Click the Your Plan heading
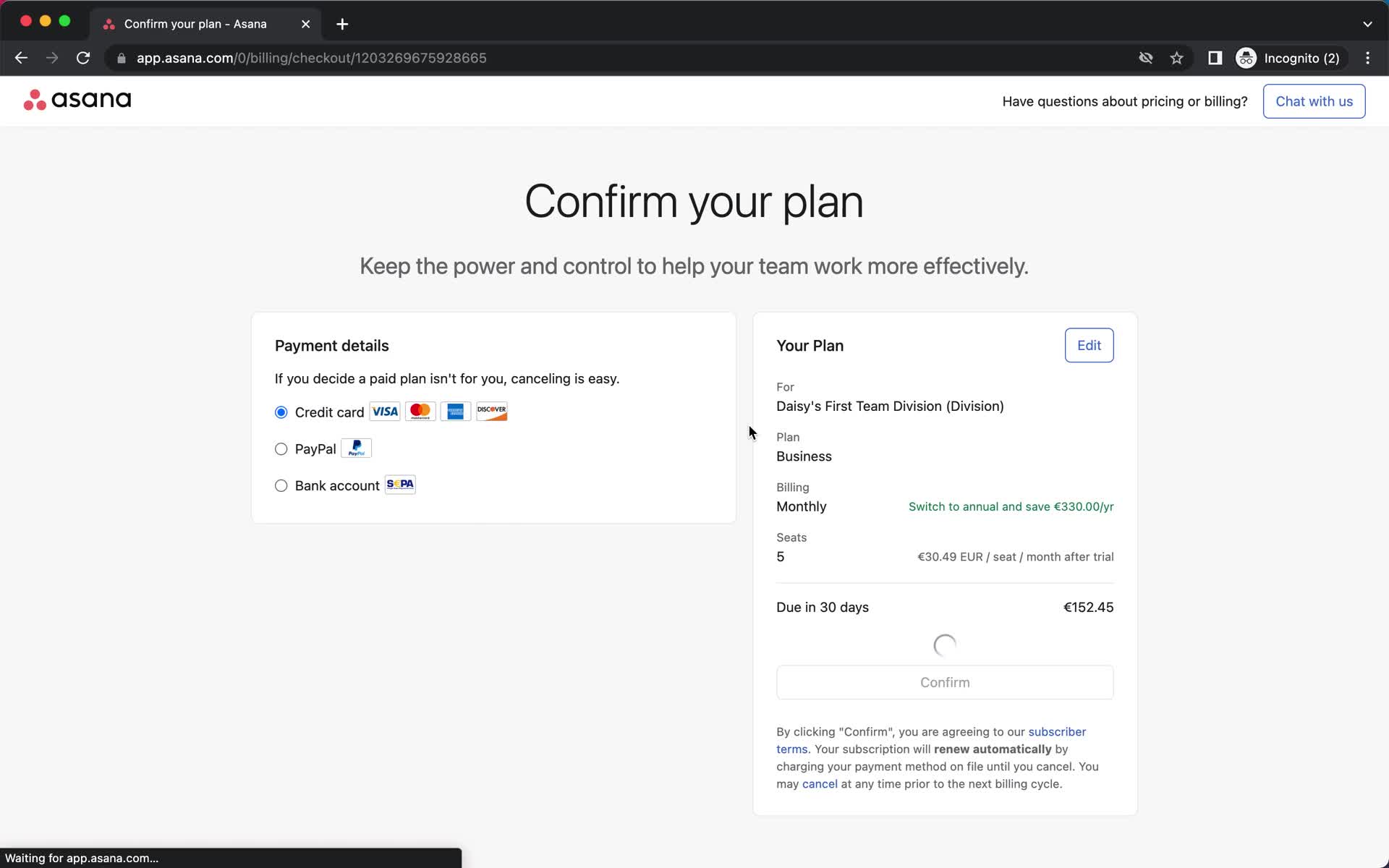 pyautogui.click(x=810, y=346)
